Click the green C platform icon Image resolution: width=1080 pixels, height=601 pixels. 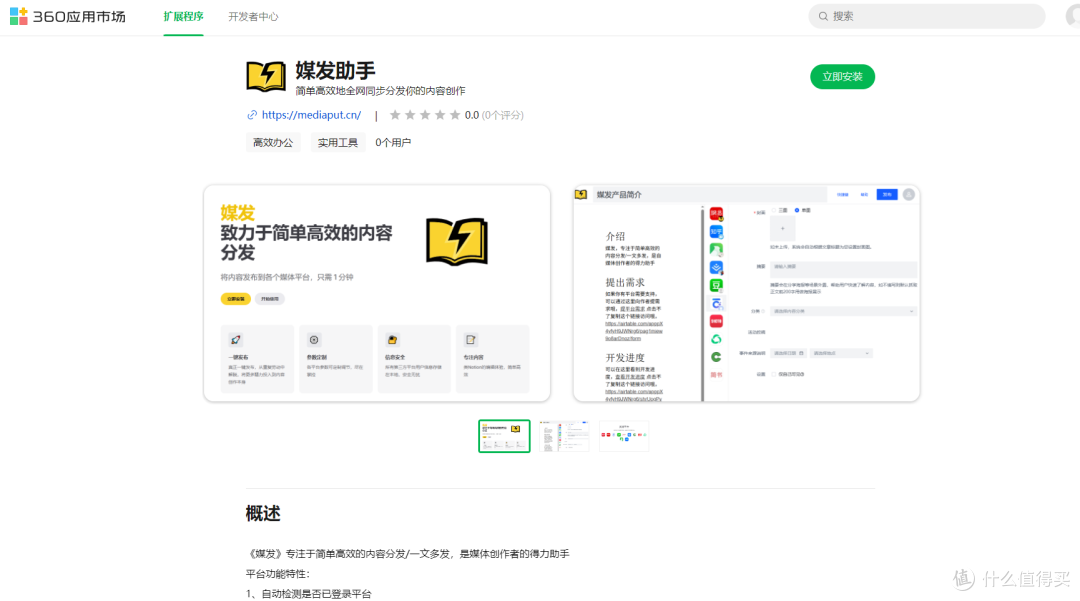[x=716, y=357]
